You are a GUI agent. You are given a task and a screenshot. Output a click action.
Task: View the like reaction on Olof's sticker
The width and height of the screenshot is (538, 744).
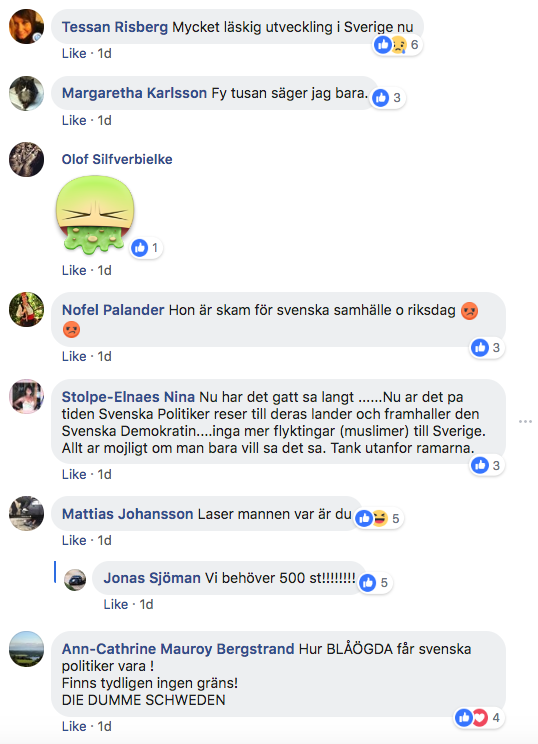147,248
